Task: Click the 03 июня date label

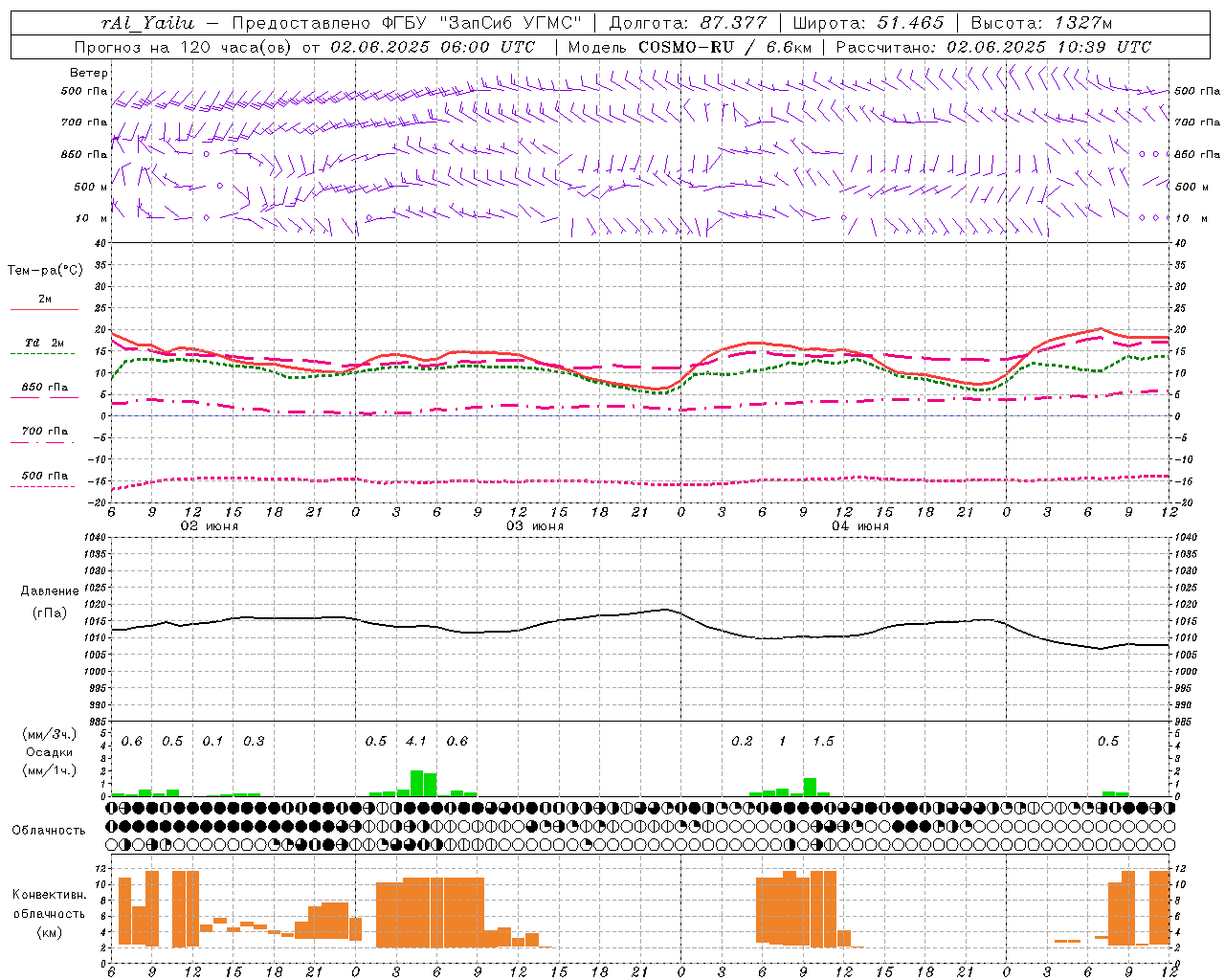Action: (534, 526)
